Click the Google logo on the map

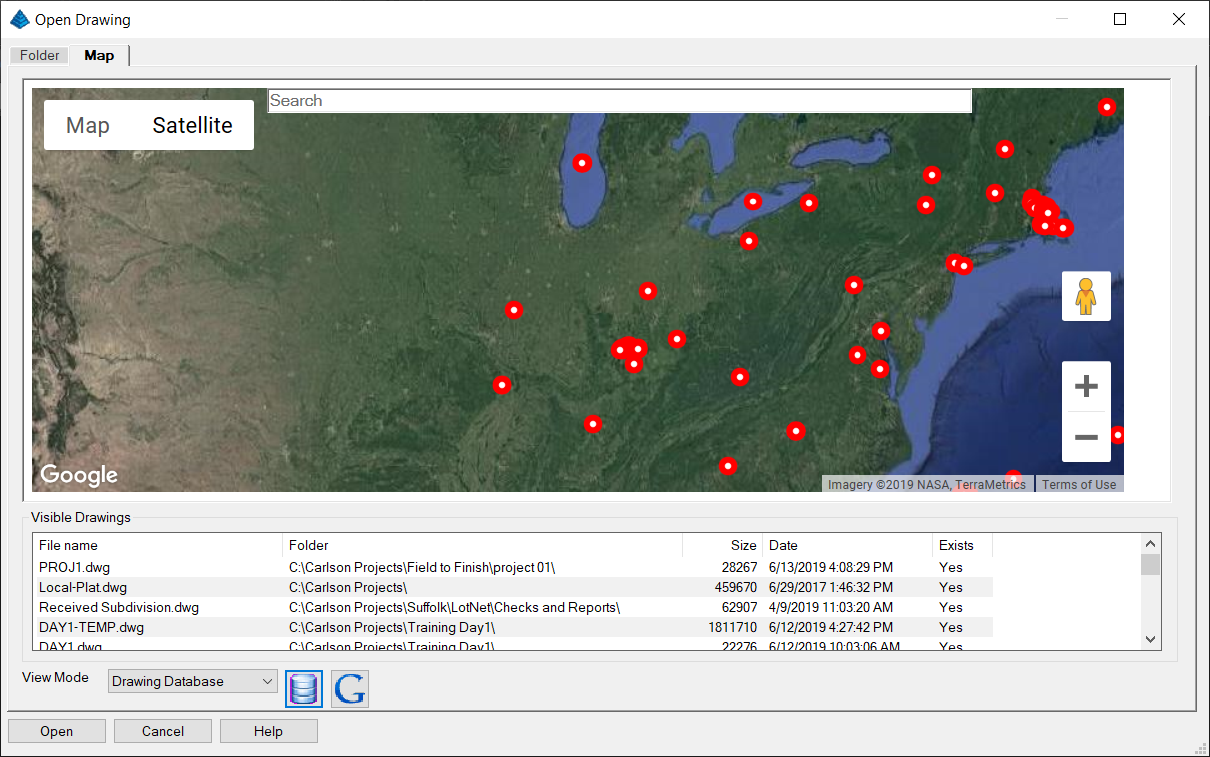point(79,475)
